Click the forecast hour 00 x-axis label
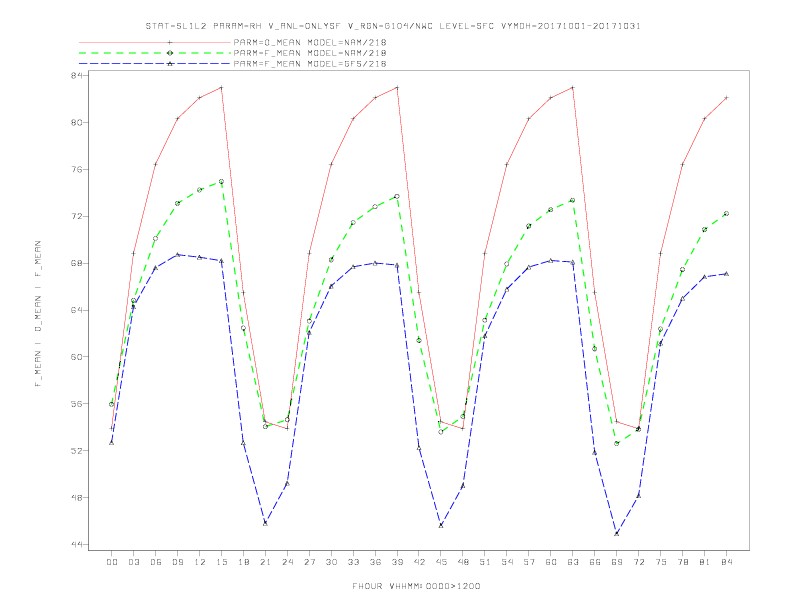 (112, 562)
